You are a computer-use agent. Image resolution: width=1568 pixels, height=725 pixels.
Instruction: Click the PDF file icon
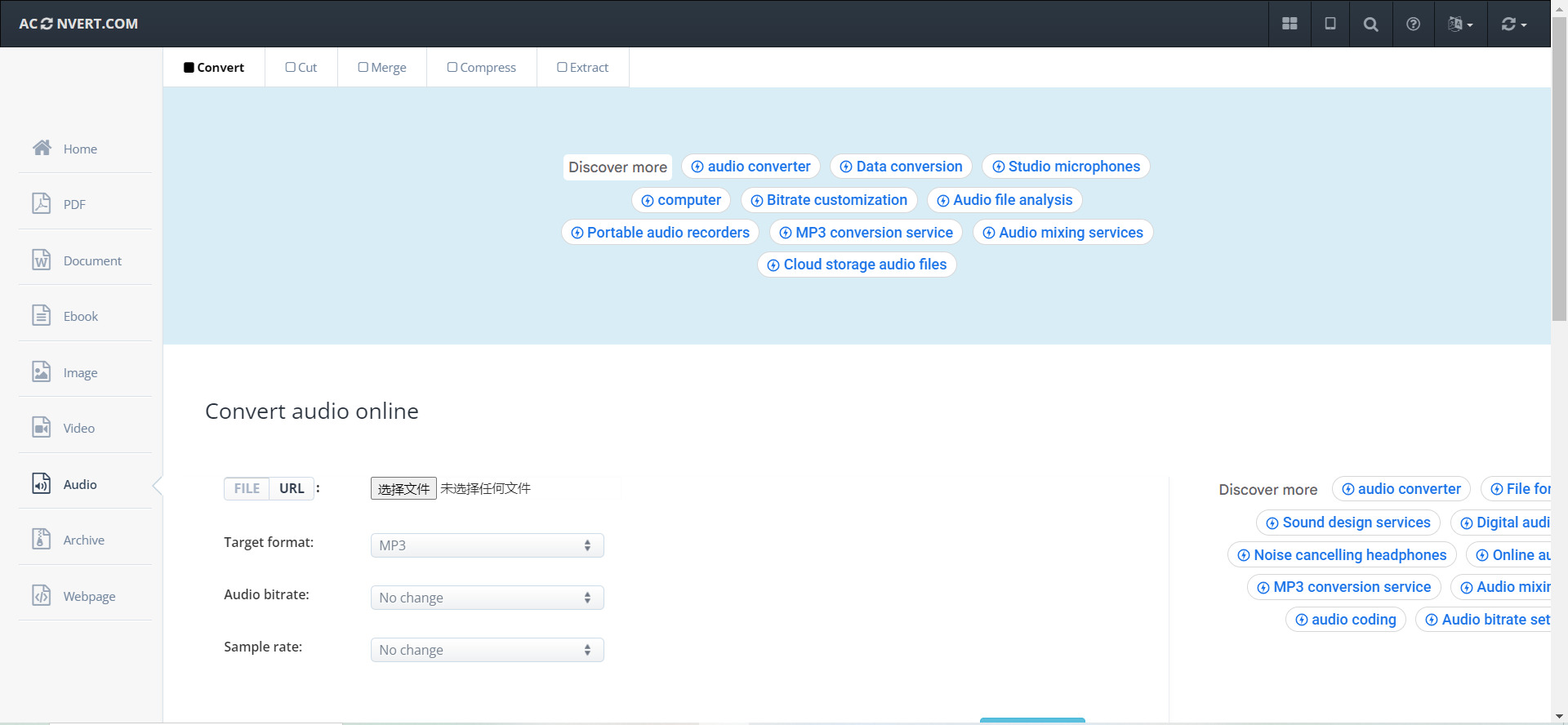click(42, 203)
